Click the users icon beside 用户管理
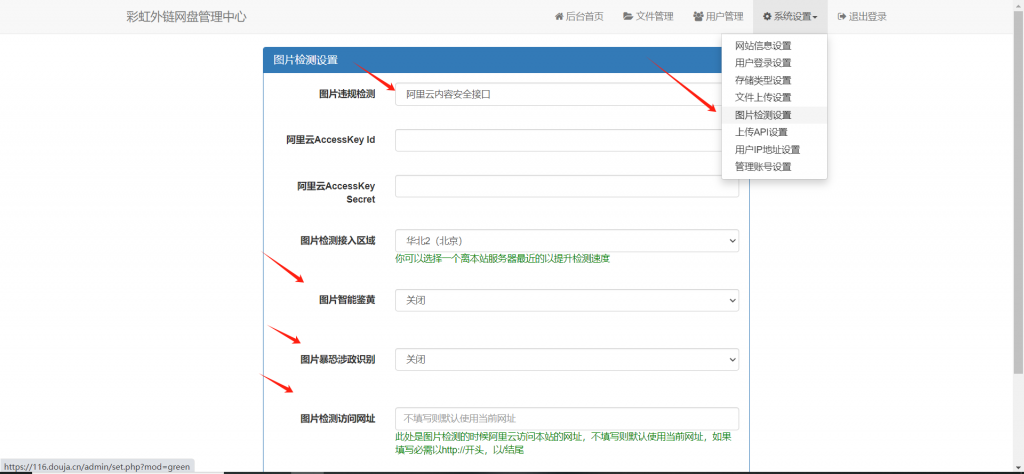This screenshot has width=1024, height=474. 698,17
